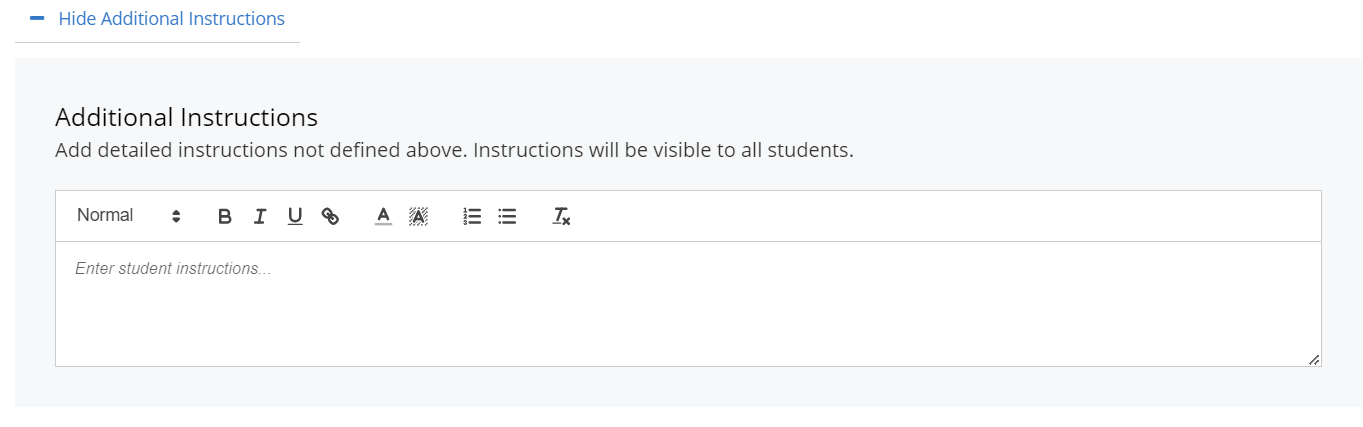This screenshot has width=1363, height=427.
Task: Open the Normal paragraph style dropdown
Action: 129,216
